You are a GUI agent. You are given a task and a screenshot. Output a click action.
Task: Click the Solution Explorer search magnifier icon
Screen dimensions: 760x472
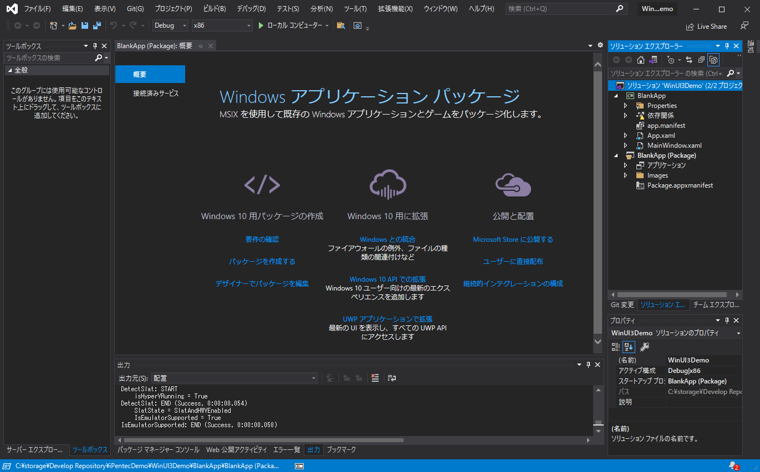pos(730,73)
